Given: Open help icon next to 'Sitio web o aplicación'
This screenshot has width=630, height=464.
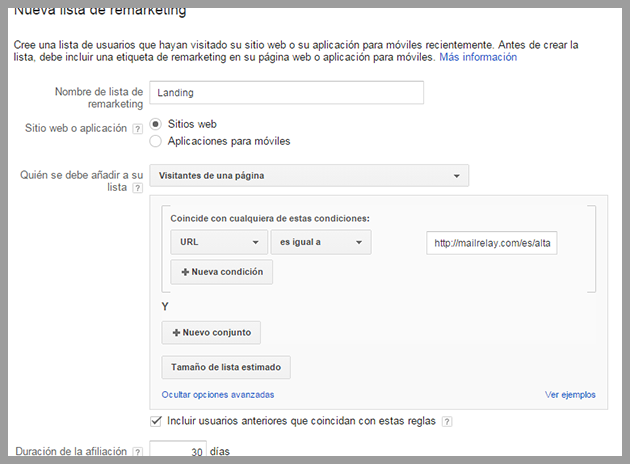Looking at the screenshot, I should pyautogui.click(x=137, y=129).
